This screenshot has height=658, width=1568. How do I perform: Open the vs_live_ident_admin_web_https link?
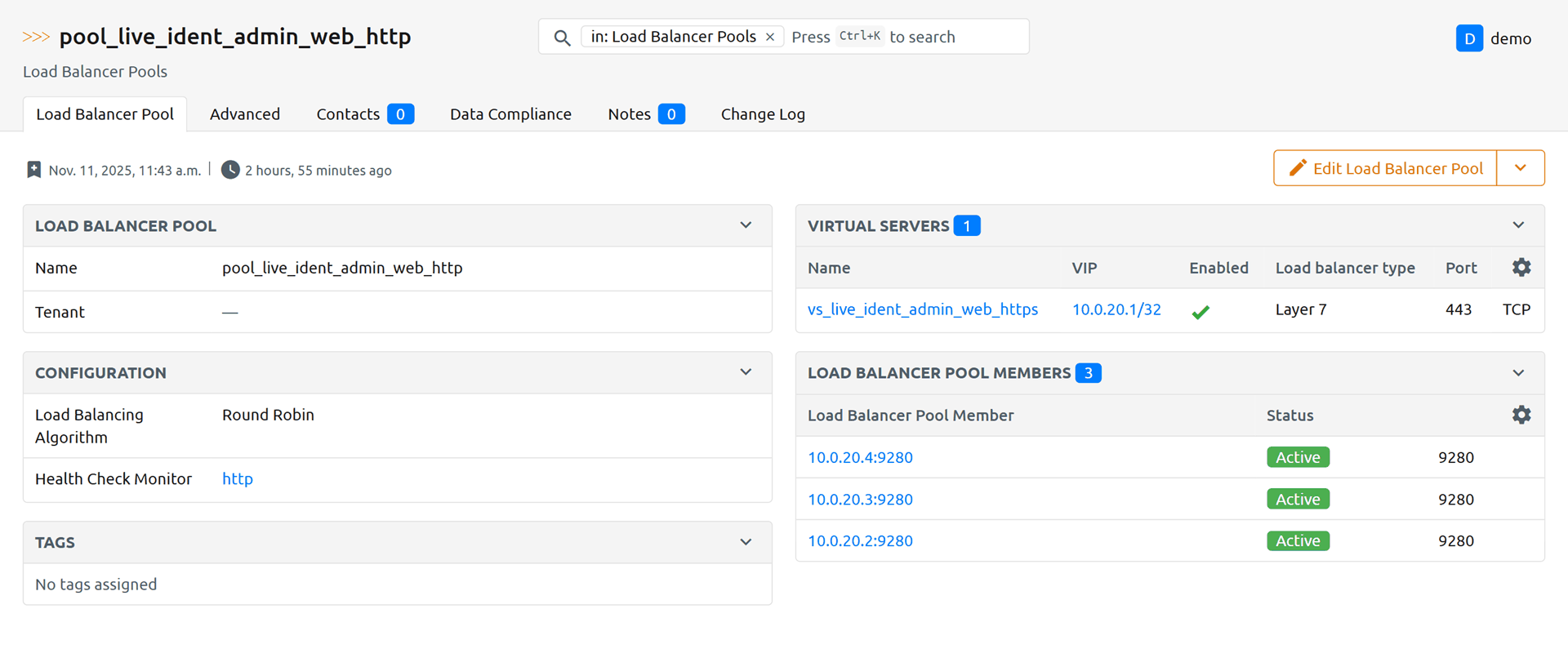pyautogui.click(x=923, y=309)
